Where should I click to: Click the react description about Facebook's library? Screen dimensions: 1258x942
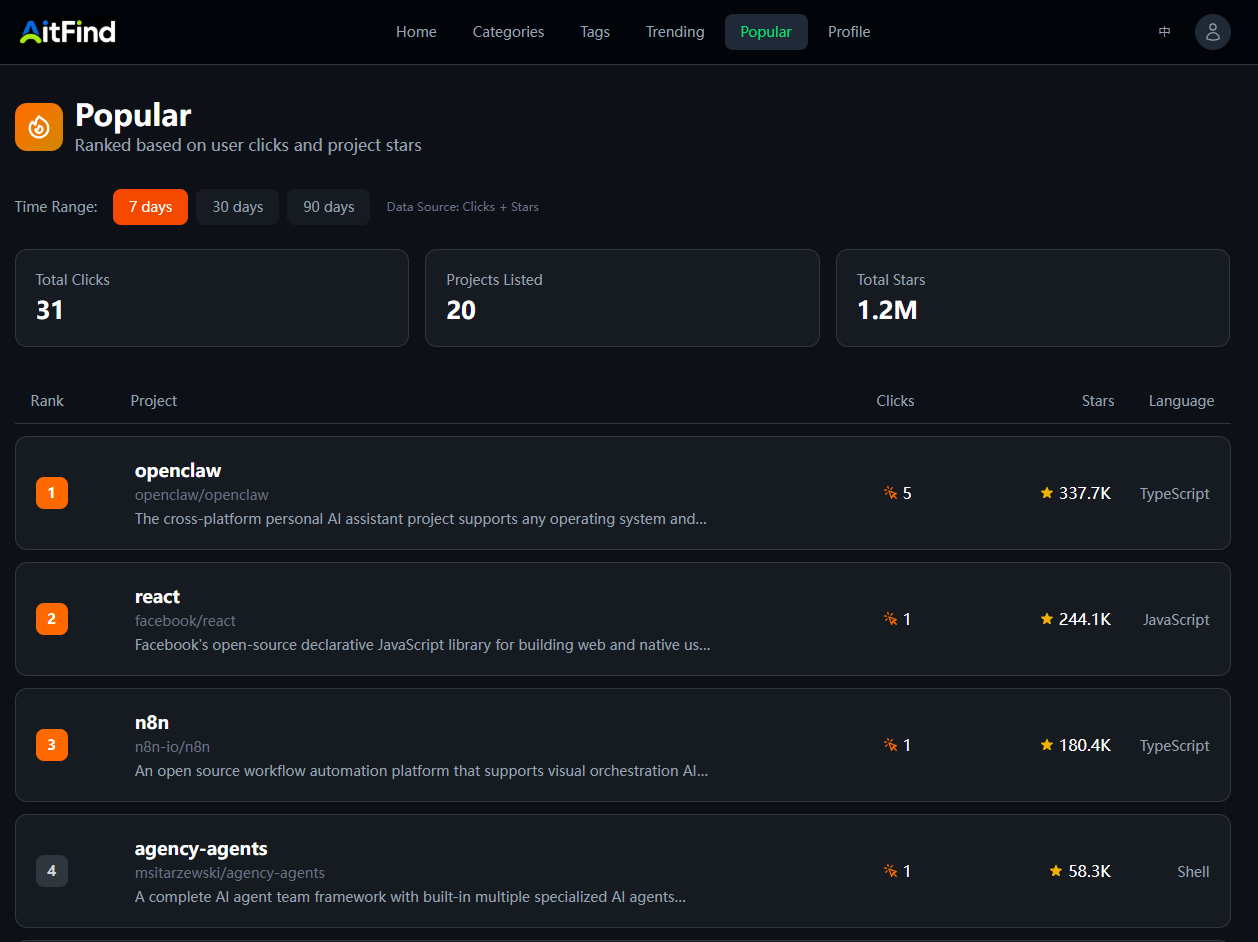coord(423,645)
